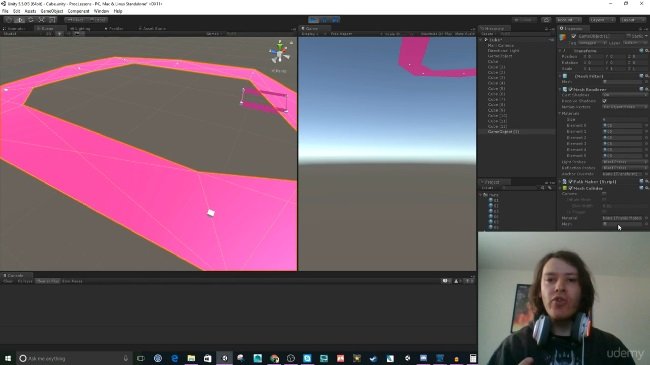Open the cloud services icon
Screen dimensions: 650x365
pyautogui.click(x=546, y=20)
